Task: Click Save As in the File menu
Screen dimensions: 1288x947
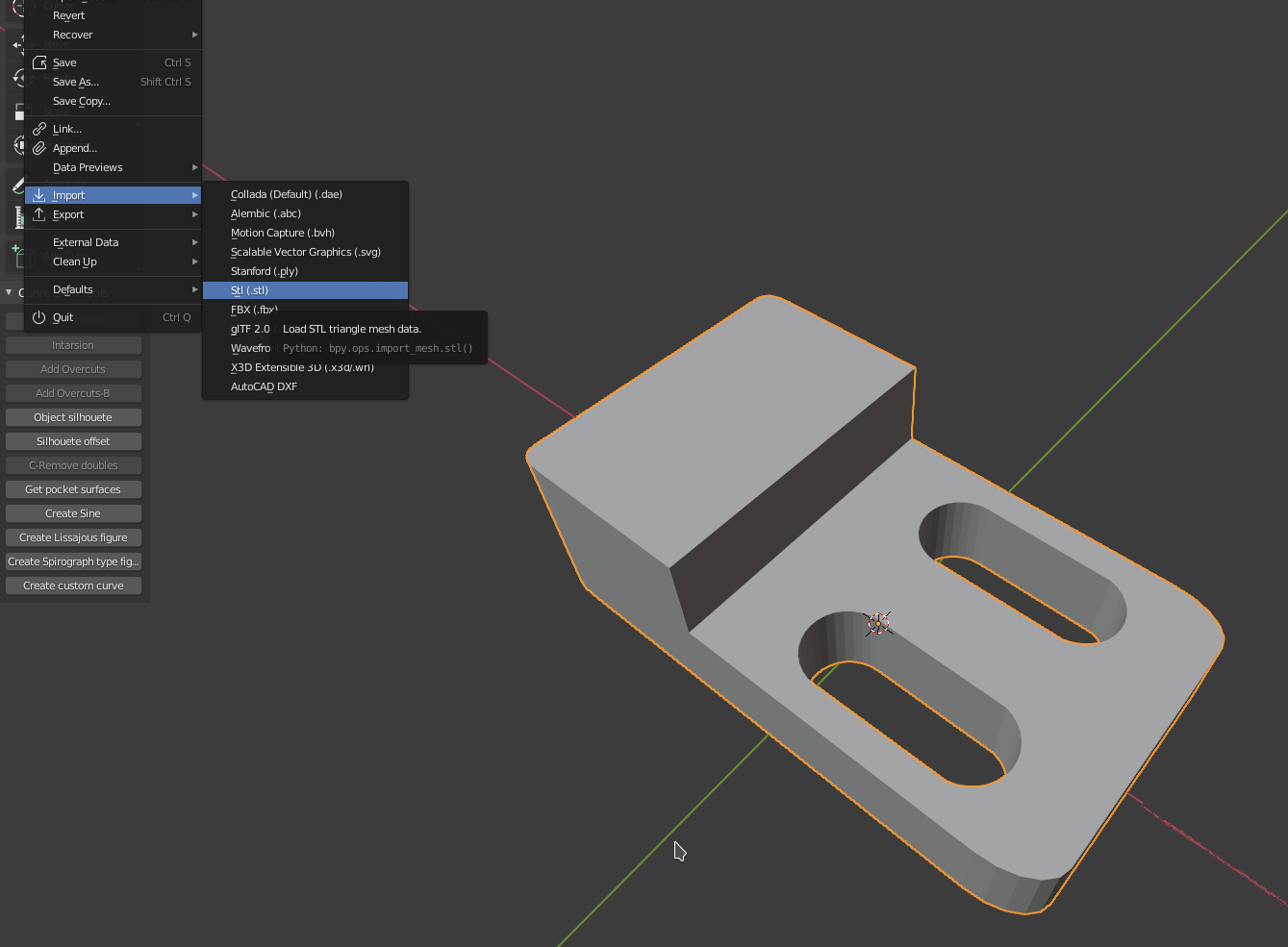Action: click(x=75, y=82)
